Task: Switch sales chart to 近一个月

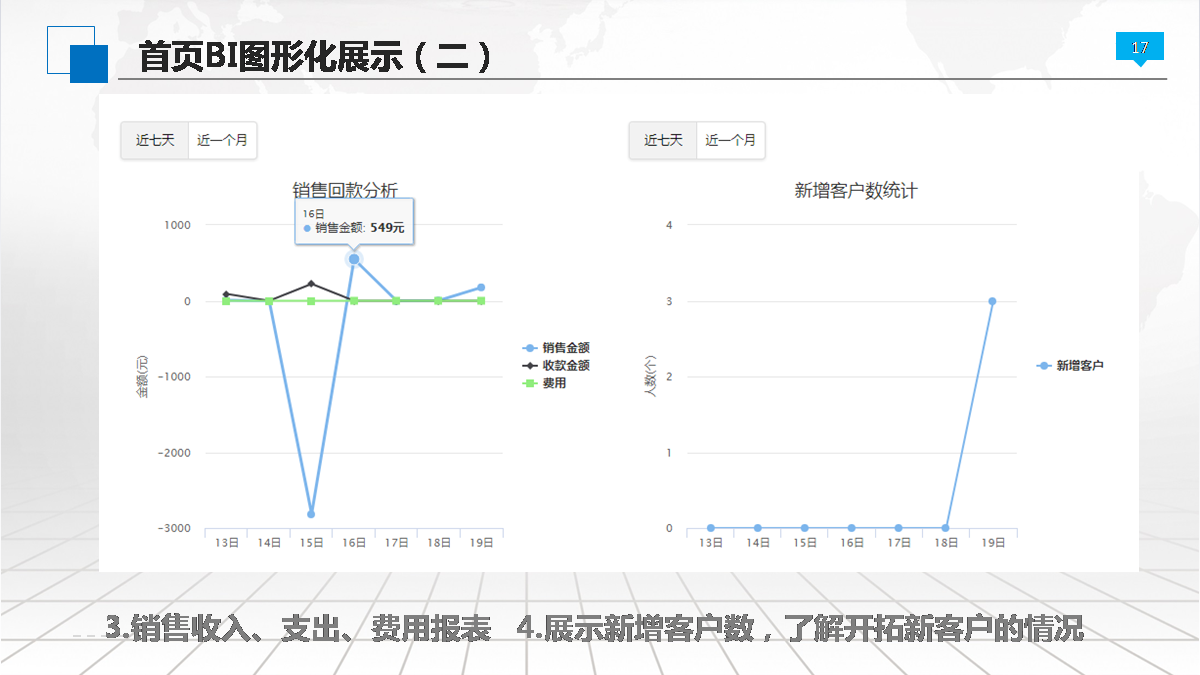Action: 222,140
